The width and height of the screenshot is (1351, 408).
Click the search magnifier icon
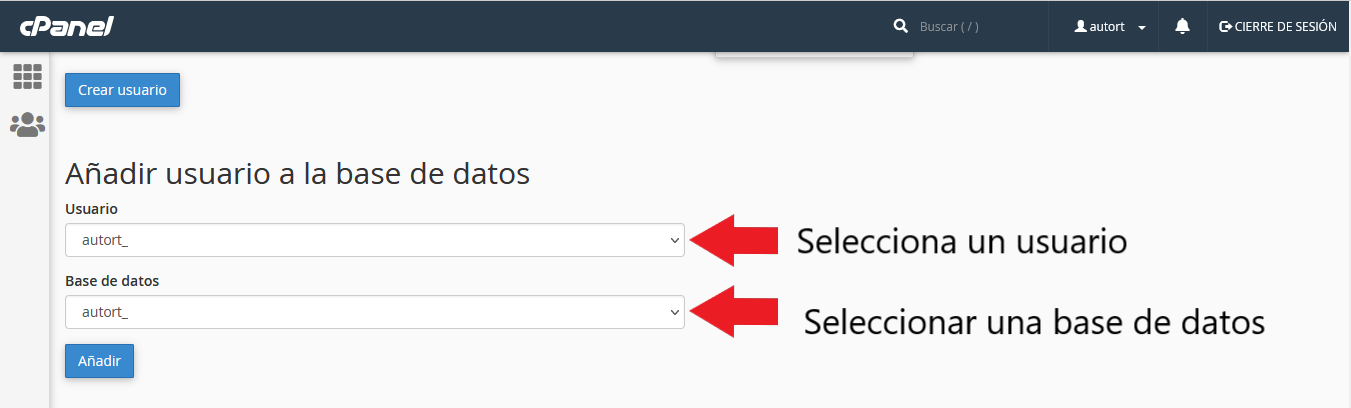pyautogui.click(x=900, y=27)
